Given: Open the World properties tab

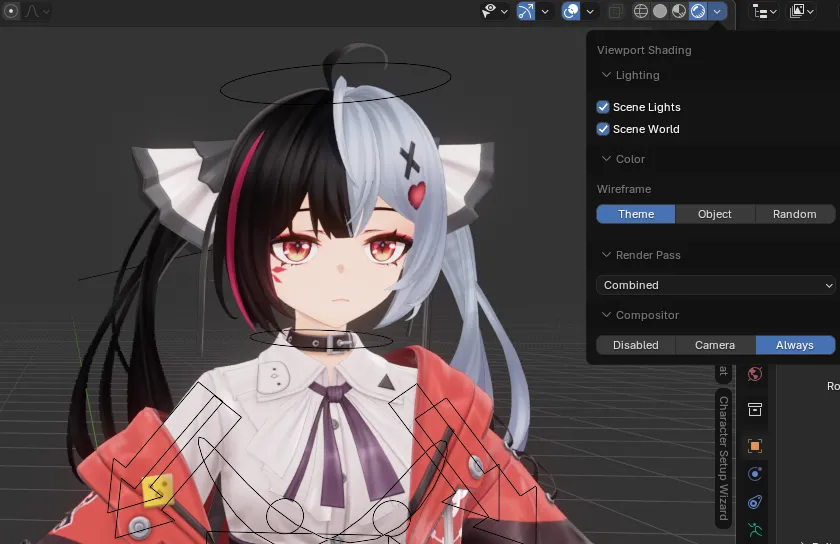Looking at the screenshot, I should (755, 374).
